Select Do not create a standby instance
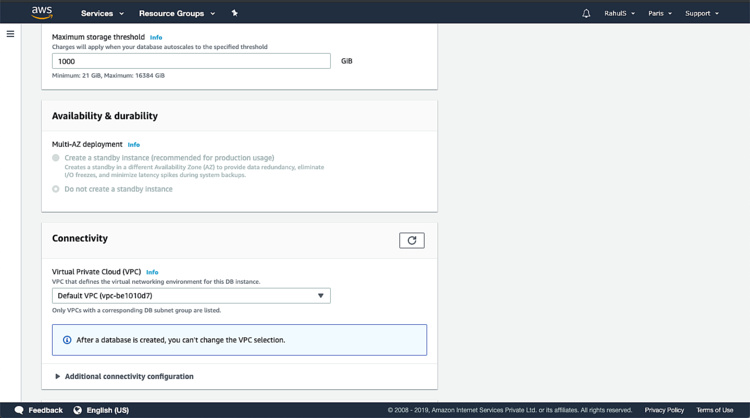 coord(56,189)
